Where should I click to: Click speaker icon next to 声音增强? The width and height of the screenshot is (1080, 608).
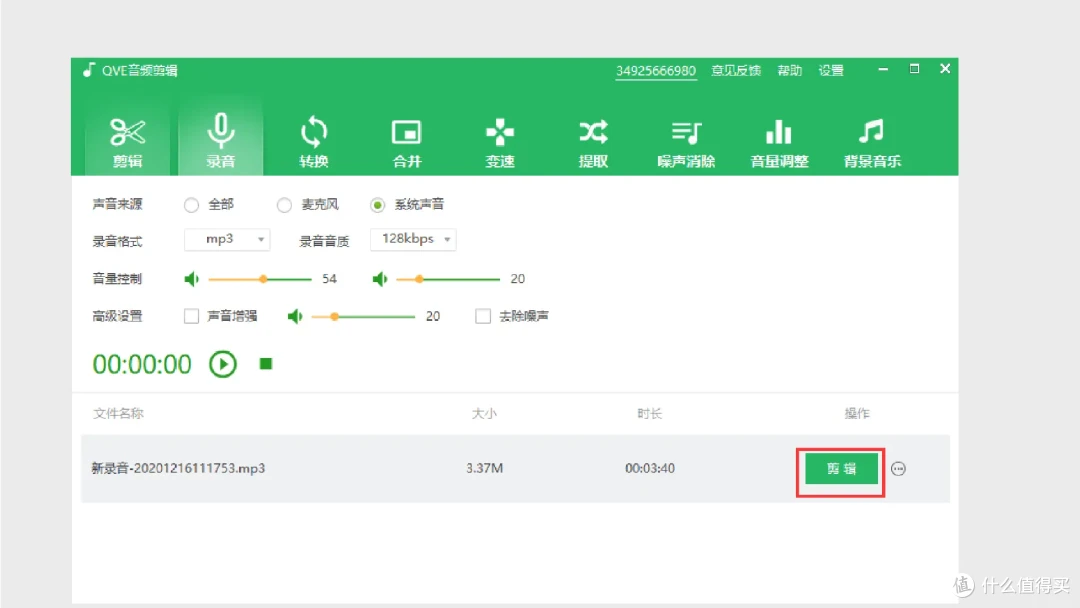point(295,316)
